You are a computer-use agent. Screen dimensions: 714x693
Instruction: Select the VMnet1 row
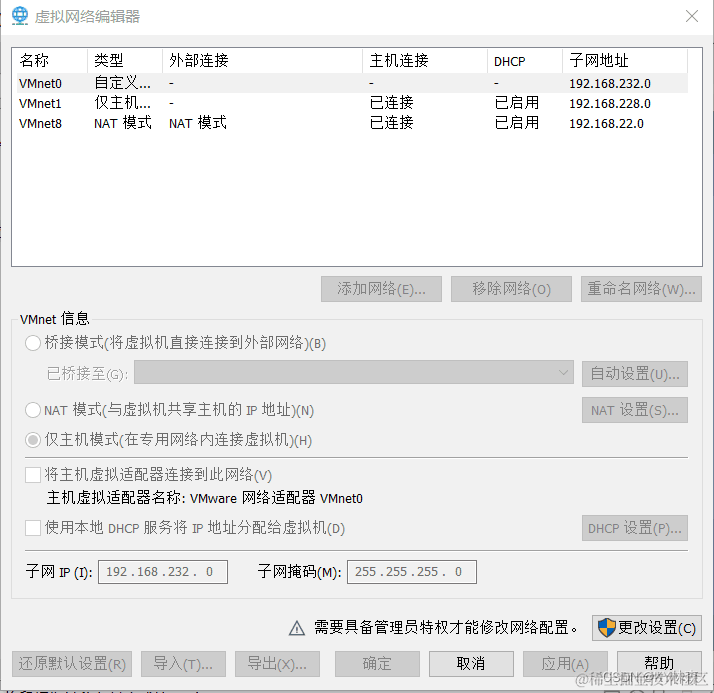coord(352,103)
